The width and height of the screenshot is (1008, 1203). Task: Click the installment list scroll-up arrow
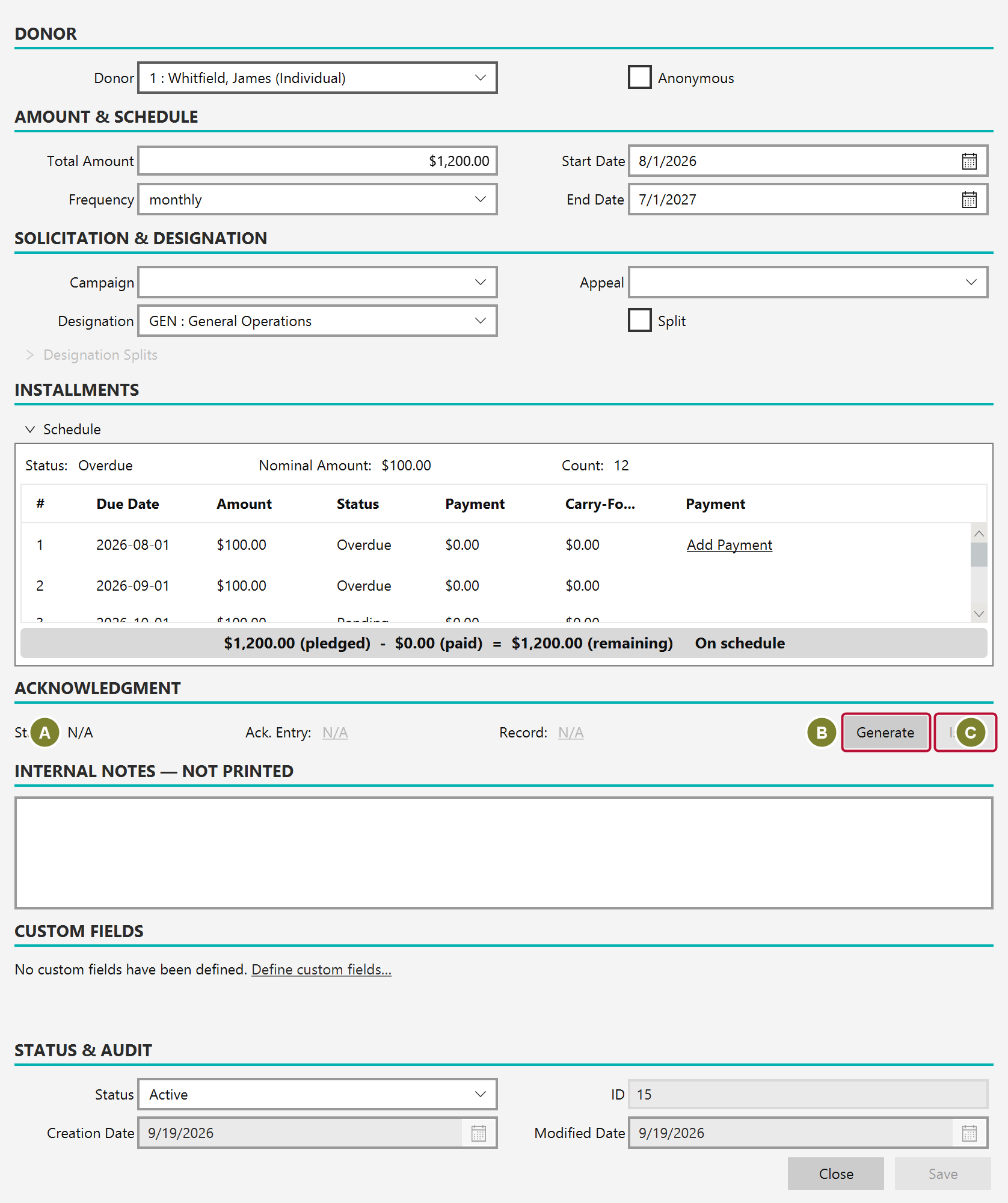[979, 534]
